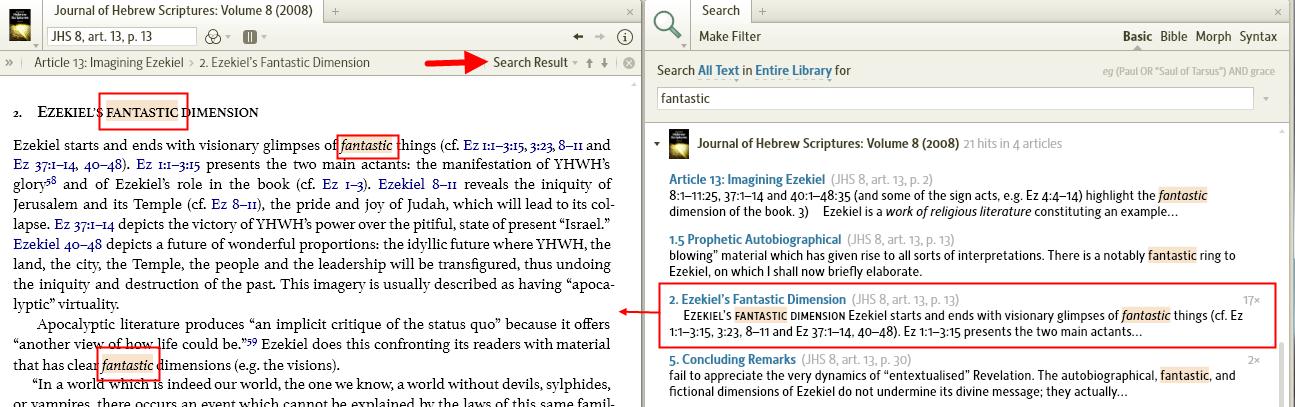The height and width of the screenshot is (407, 1295).
Task: Dismiss the locator bar's circled X
Action: [628, 63]
